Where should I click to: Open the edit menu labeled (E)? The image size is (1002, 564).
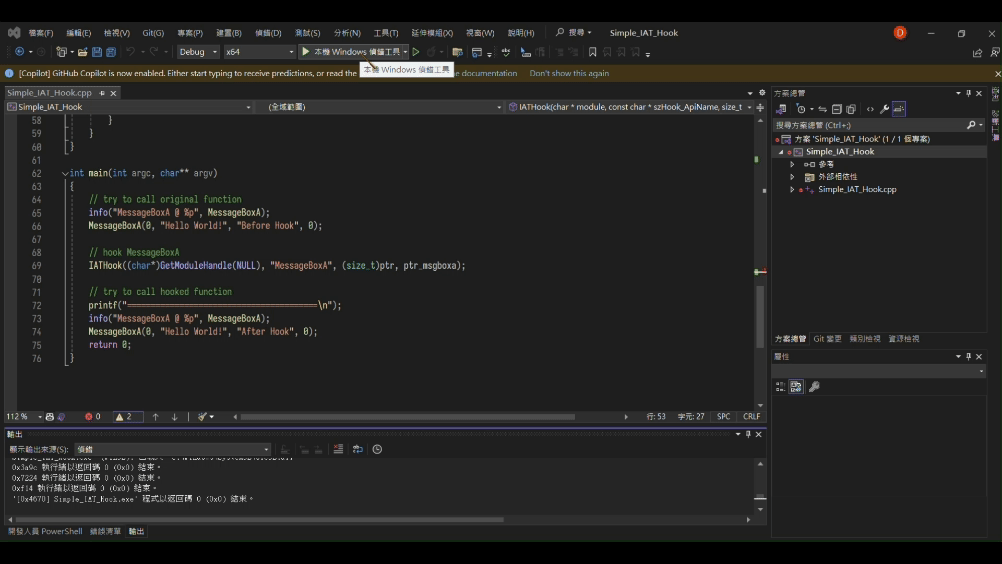click(79, 33)
